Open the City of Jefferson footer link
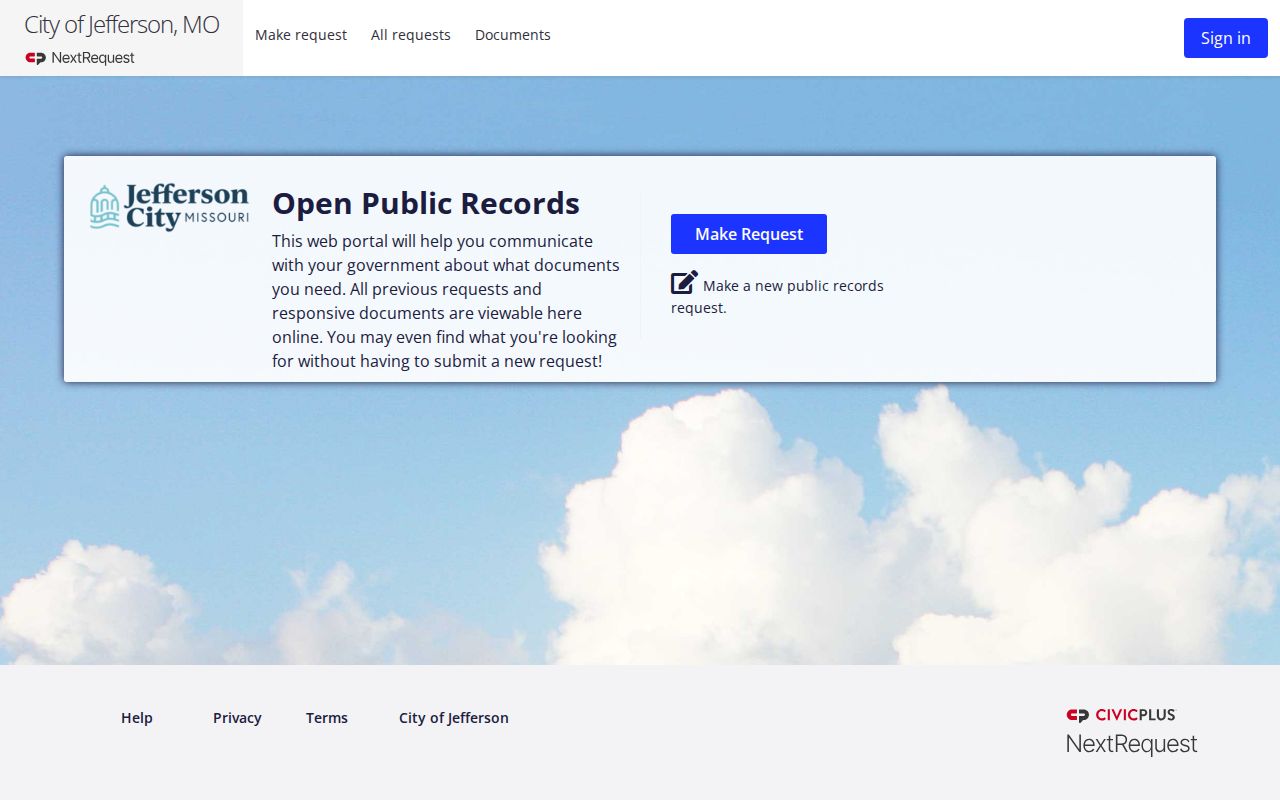Image resolution: width=1280 pixels, height=800 pixels. [x=454, y=718]
